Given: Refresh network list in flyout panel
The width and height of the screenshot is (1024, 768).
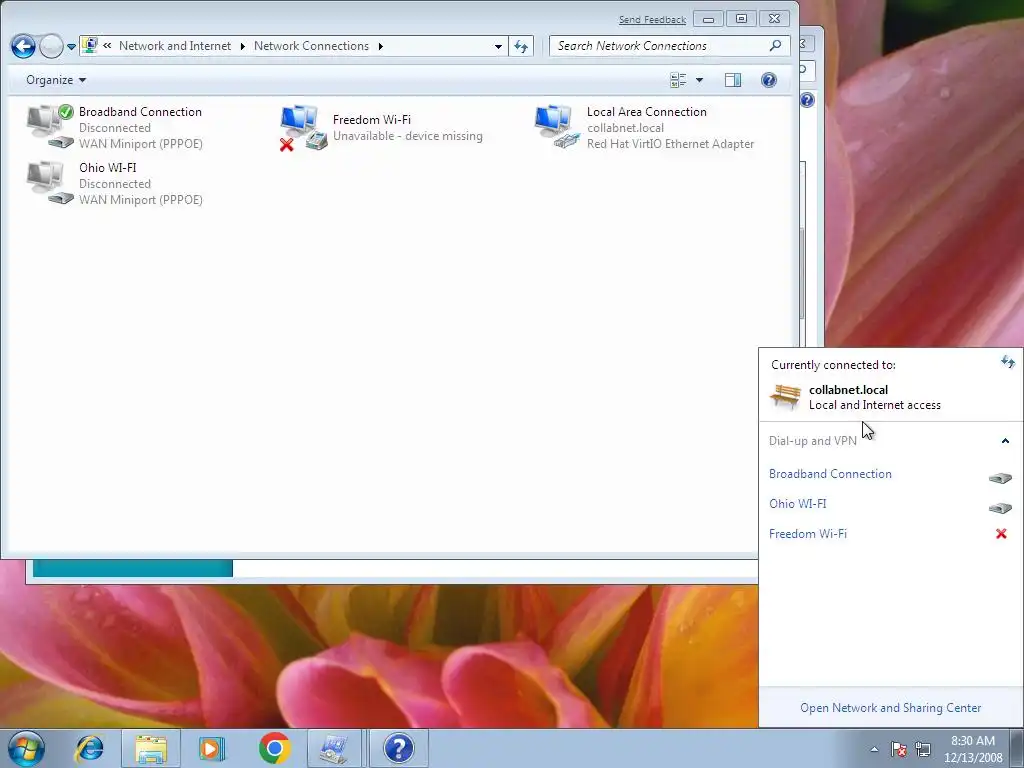Looking at the screenshot, I should pos(1008,361).
